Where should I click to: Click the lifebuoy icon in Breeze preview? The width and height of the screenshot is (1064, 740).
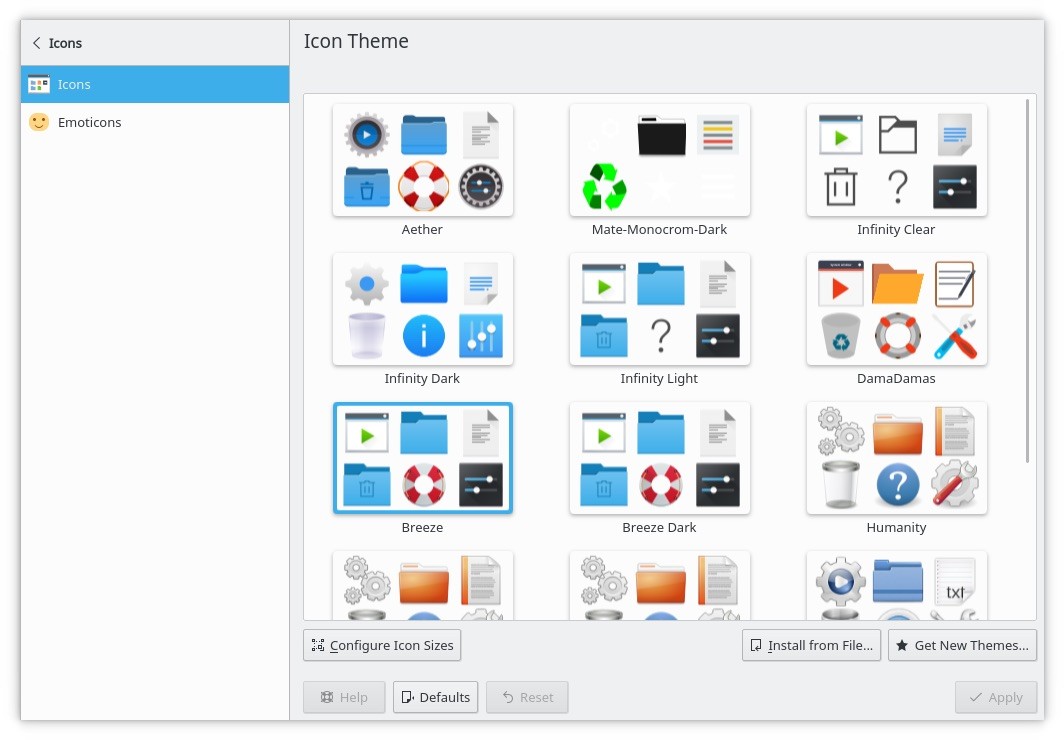click(423, 485)
